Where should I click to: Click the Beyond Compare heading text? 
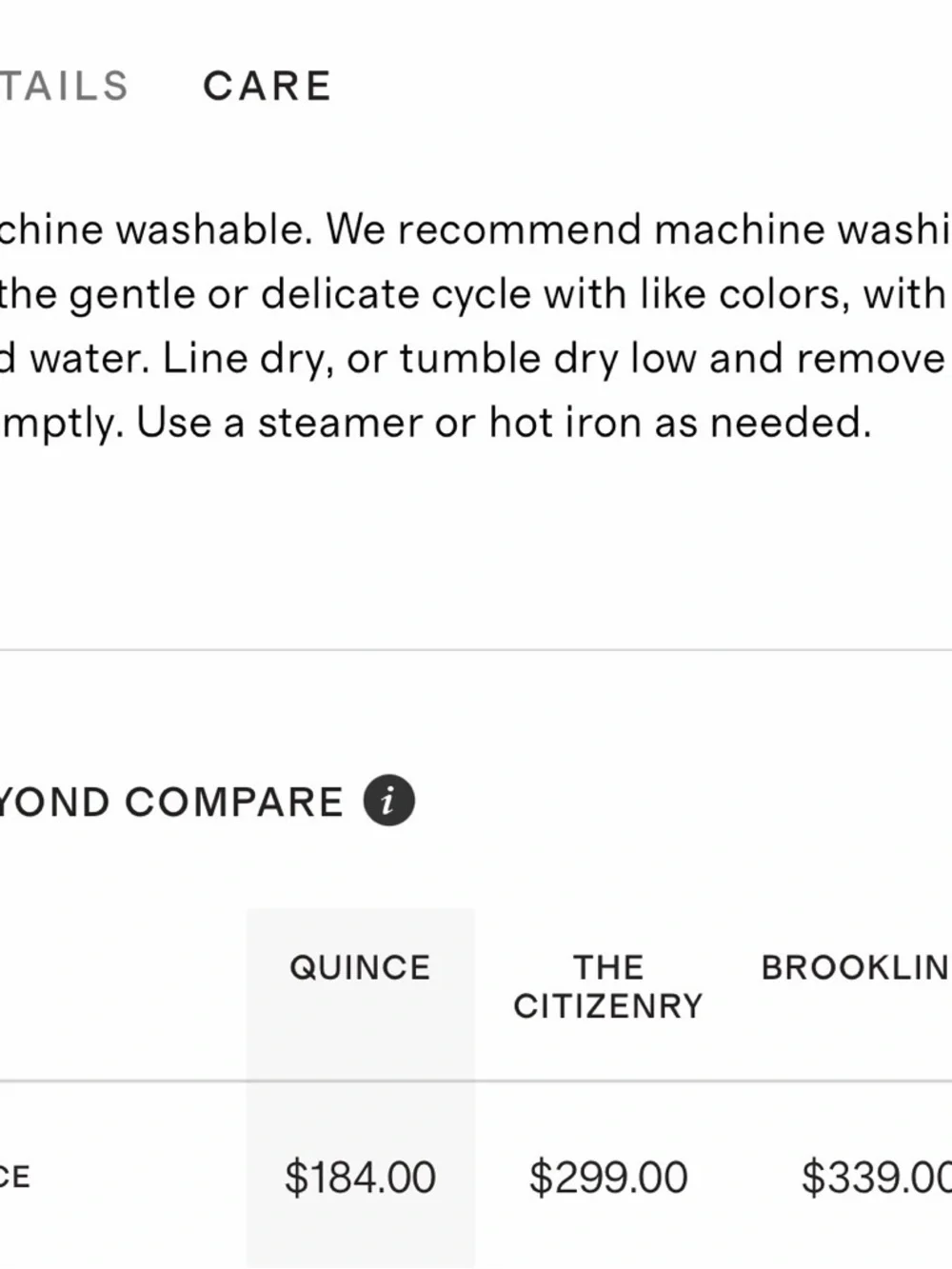pos(171,802)
